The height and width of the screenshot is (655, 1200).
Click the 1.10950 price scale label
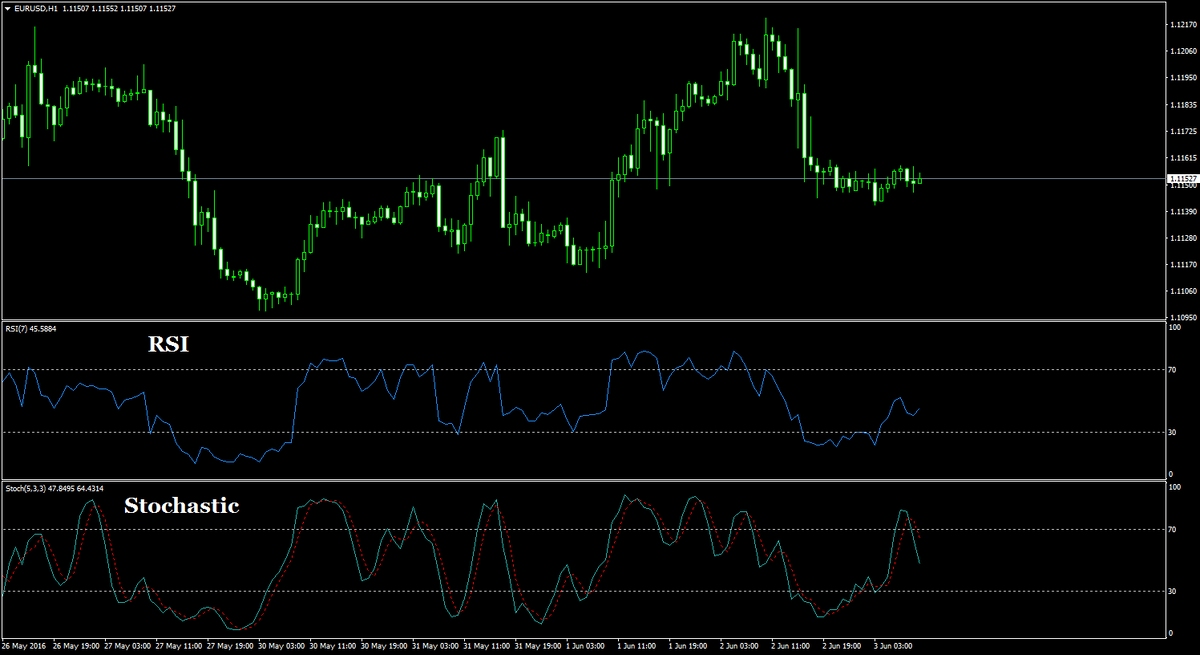1182,316
